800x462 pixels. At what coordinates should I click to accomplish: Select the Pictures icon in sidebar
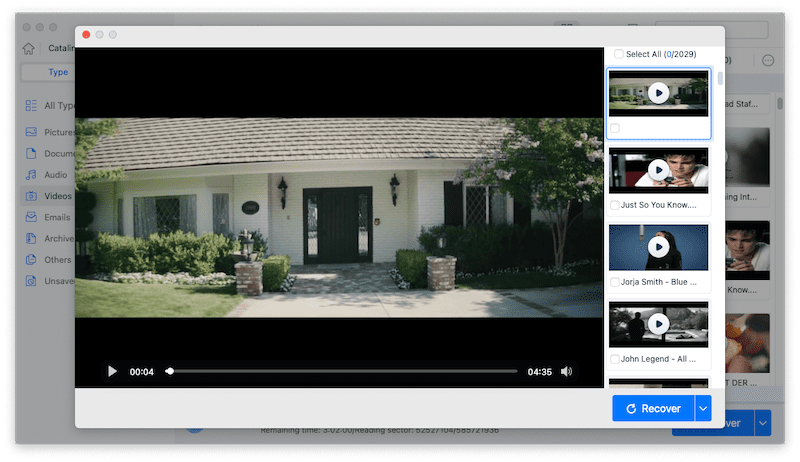pyautogui.click(x=31, y=132)
